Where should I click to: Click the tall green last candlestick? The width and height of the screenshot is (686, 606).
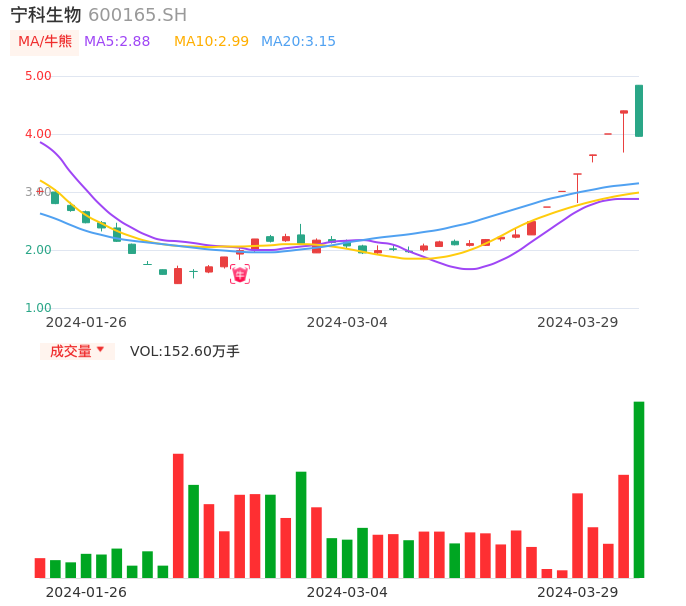[639, 111]
